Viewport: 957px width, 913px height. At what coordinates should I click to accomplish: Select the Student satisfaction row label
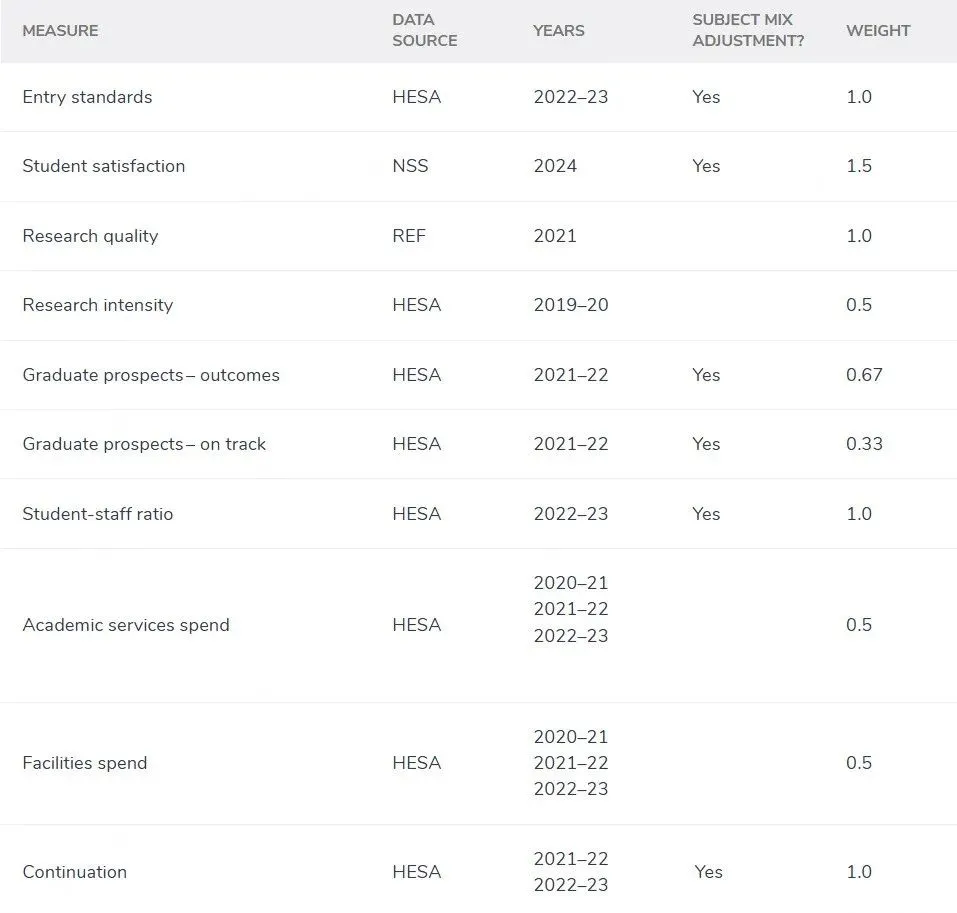coord(104,166)
